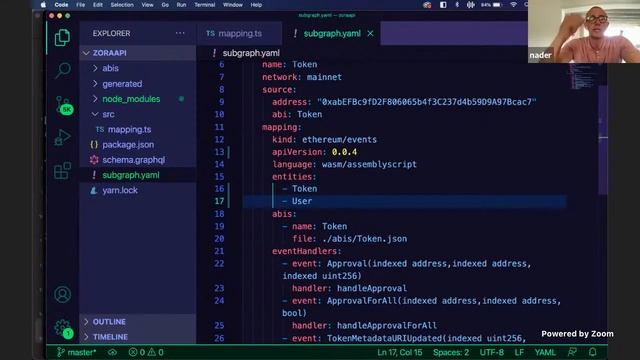Open the Search view icon
640x360 pixels.
point(62,70)
